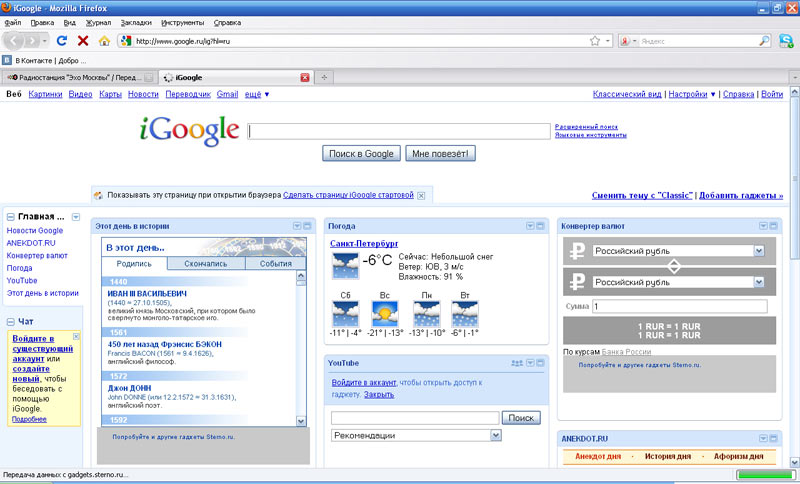Open a new tab with the plus button
The height and width of the screenshot is (484, 800).
coord(324,78)
